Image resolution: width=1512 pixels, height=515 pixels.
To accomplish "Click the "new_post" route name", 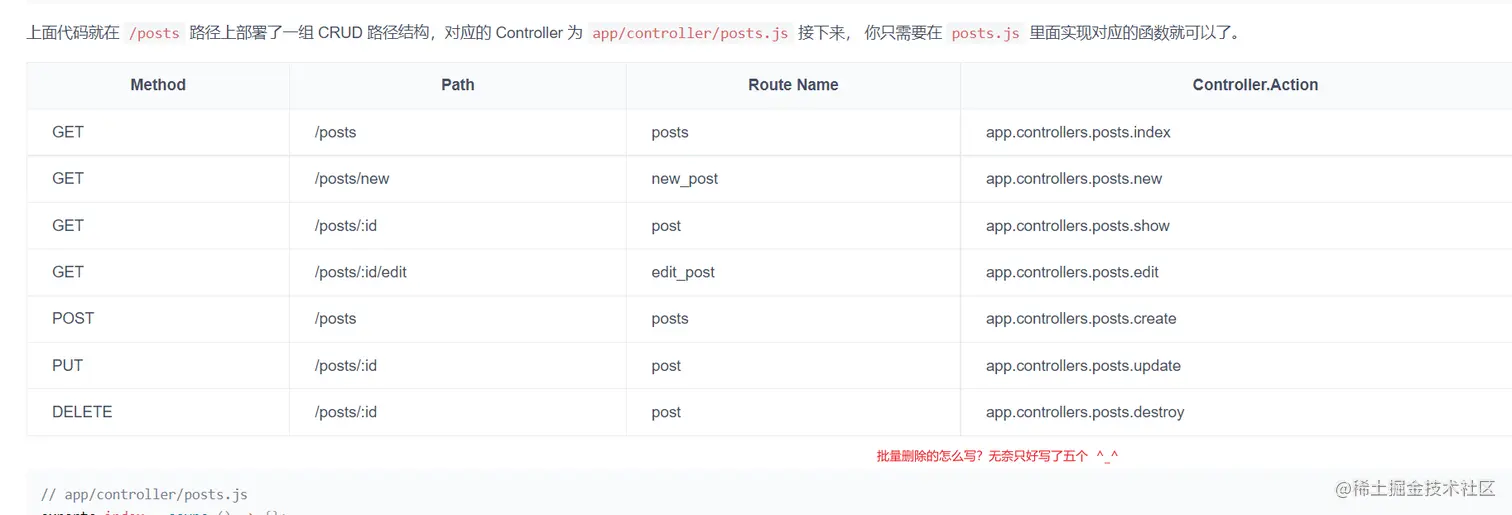I will [x=685, y=179].
